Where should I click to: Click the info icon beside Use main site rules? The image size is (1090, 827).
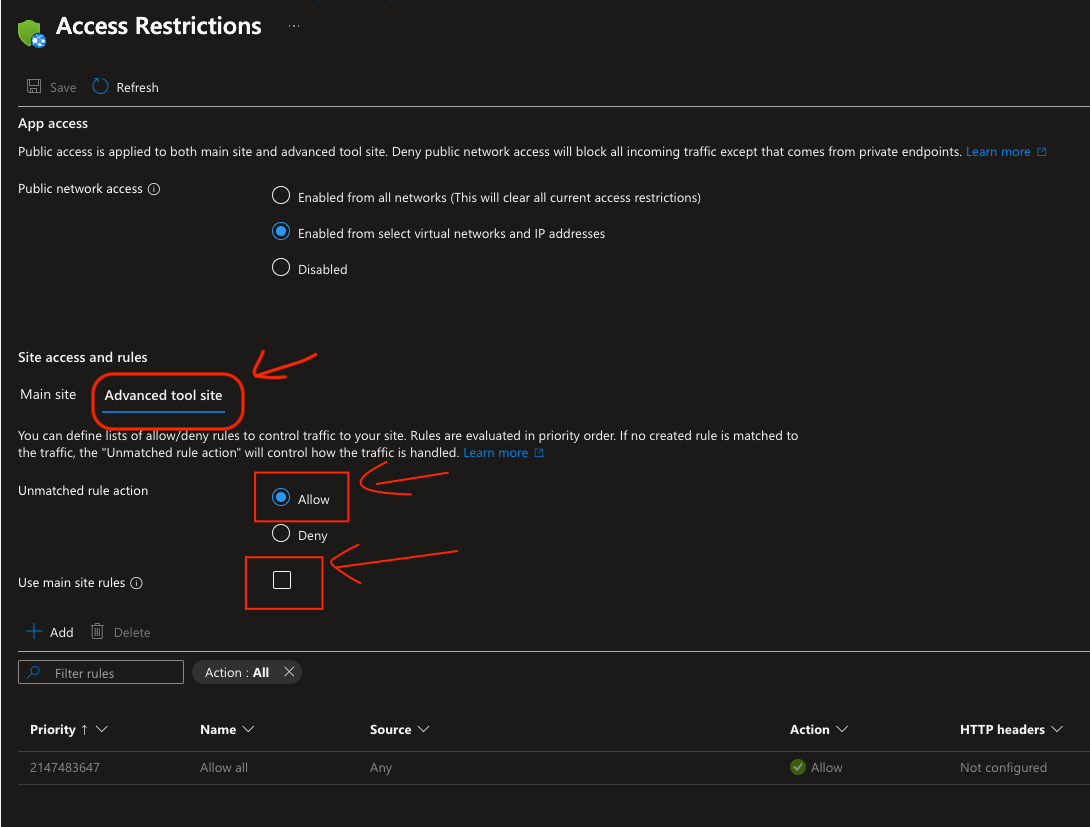tap(137, 583)
